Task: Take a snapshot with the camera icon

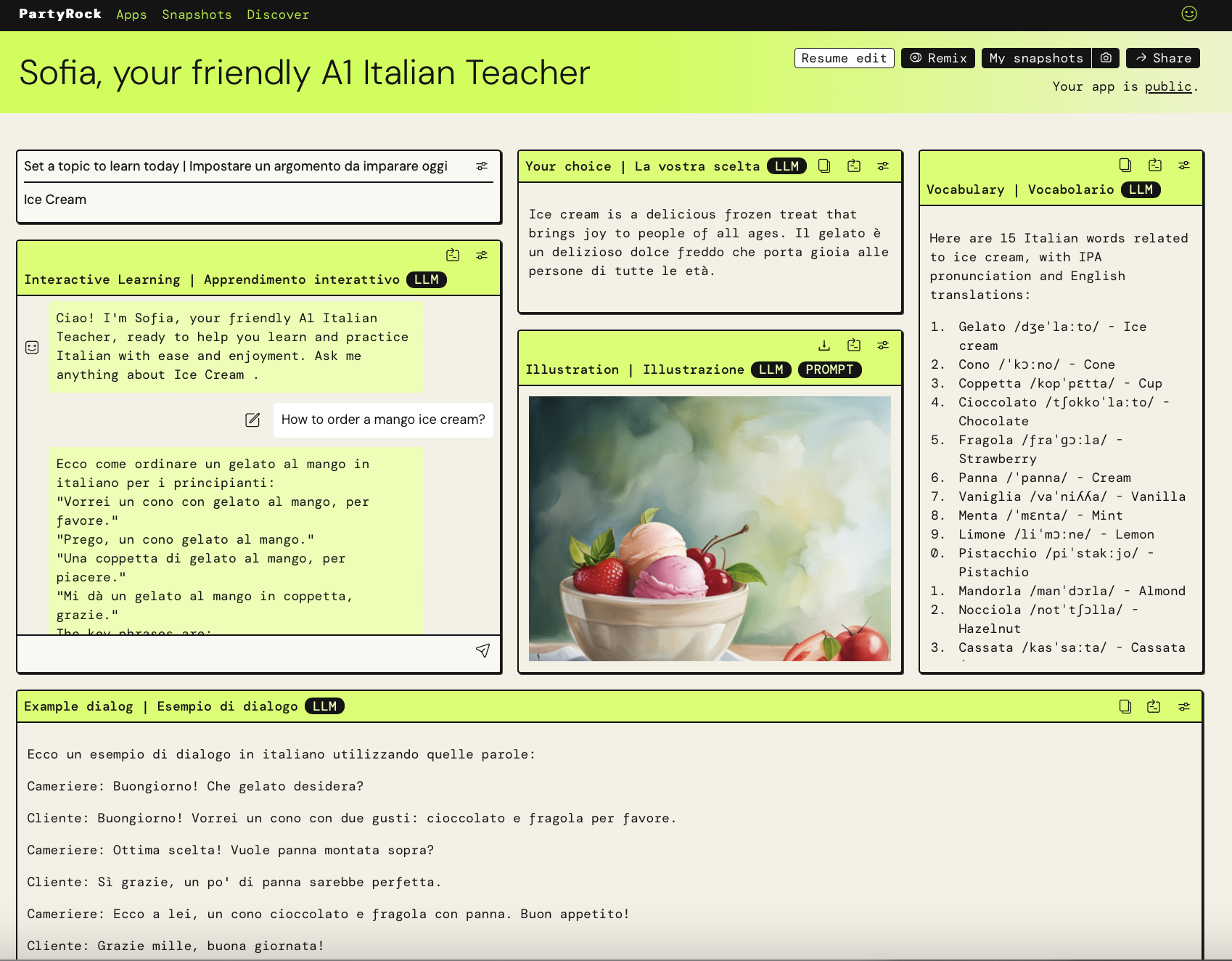Action: point(1106,58)
